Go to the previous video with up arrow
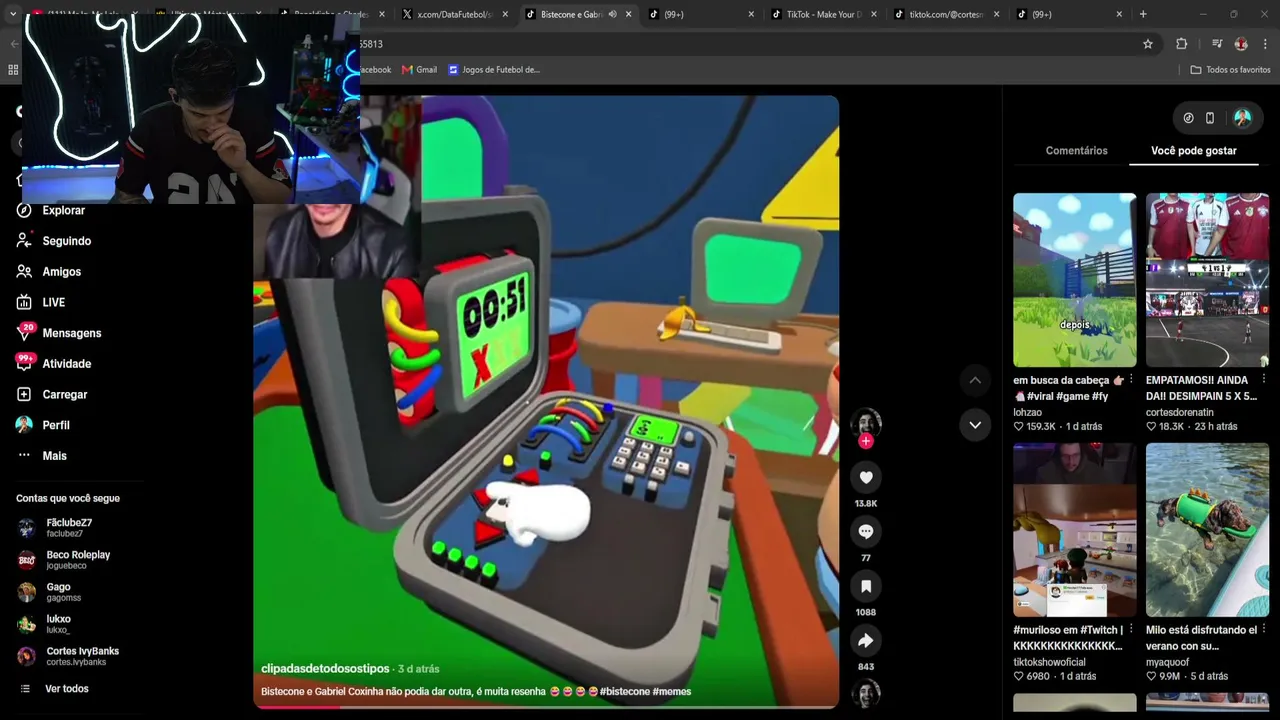This screenshot has height=720, width=1280. [x=975, y=380]
